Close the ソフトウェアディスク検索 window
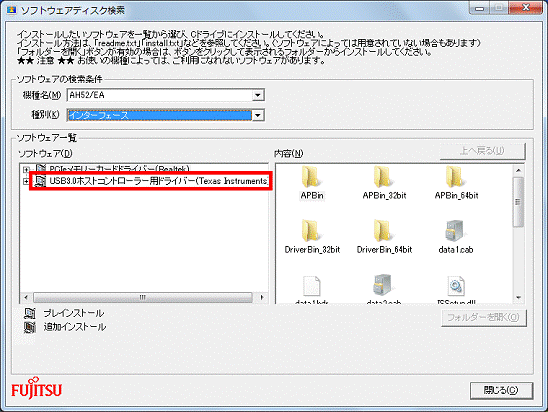Screen dimensions: 548x412 pyautogui.click(x=525, y=8)
